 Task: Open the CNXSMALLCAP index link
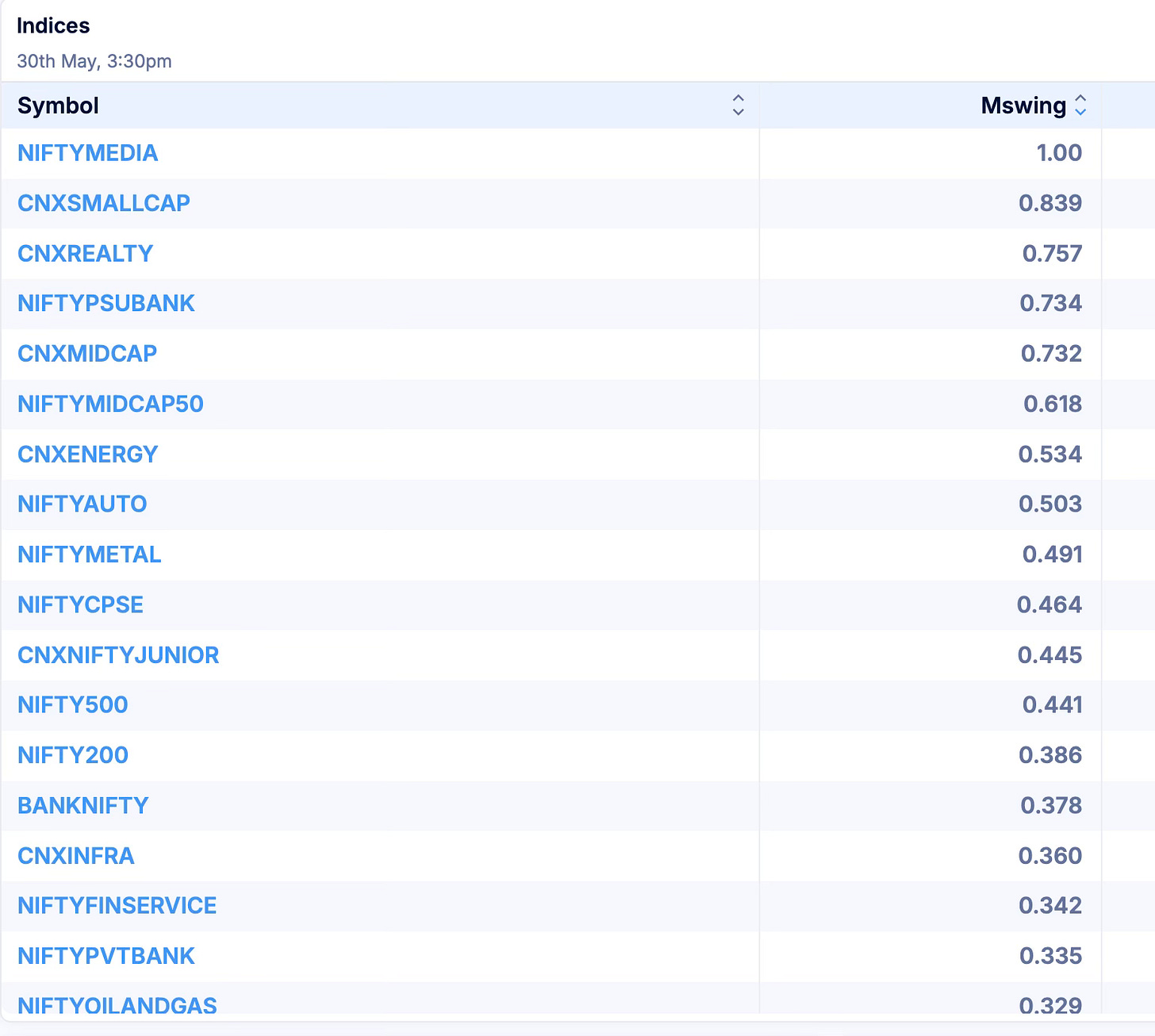pos(104,203)
